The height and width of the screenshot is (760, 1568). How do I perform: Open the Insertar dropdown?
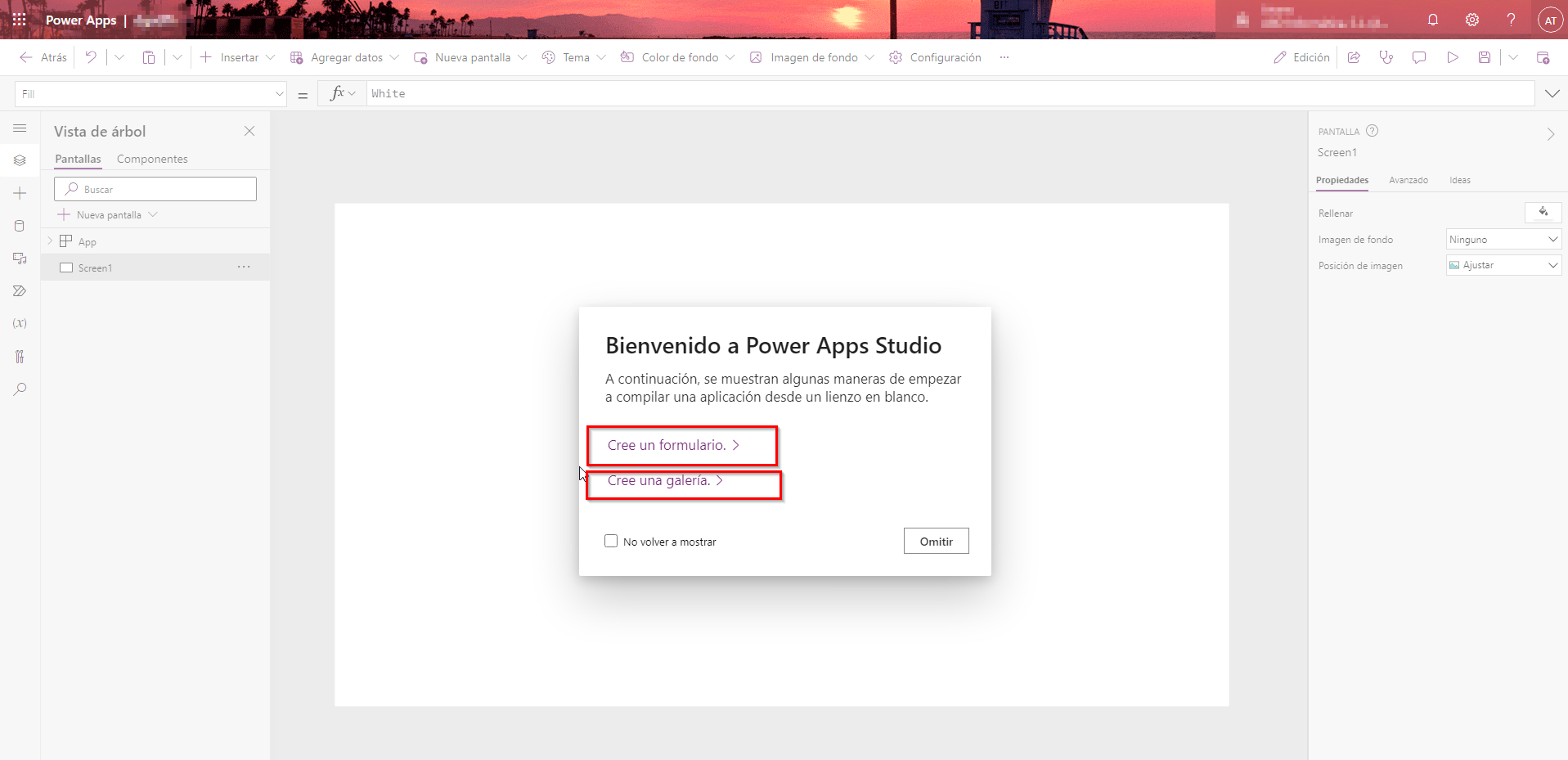[237, 57]
